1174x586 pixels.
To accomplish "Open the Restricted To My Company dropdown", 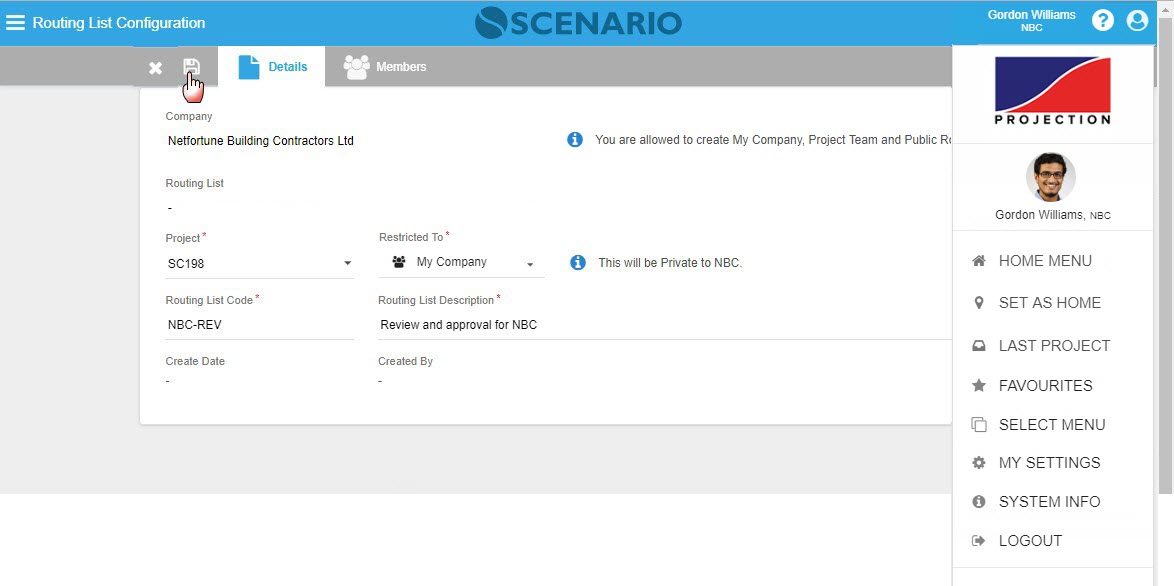I will coord(530,264).
